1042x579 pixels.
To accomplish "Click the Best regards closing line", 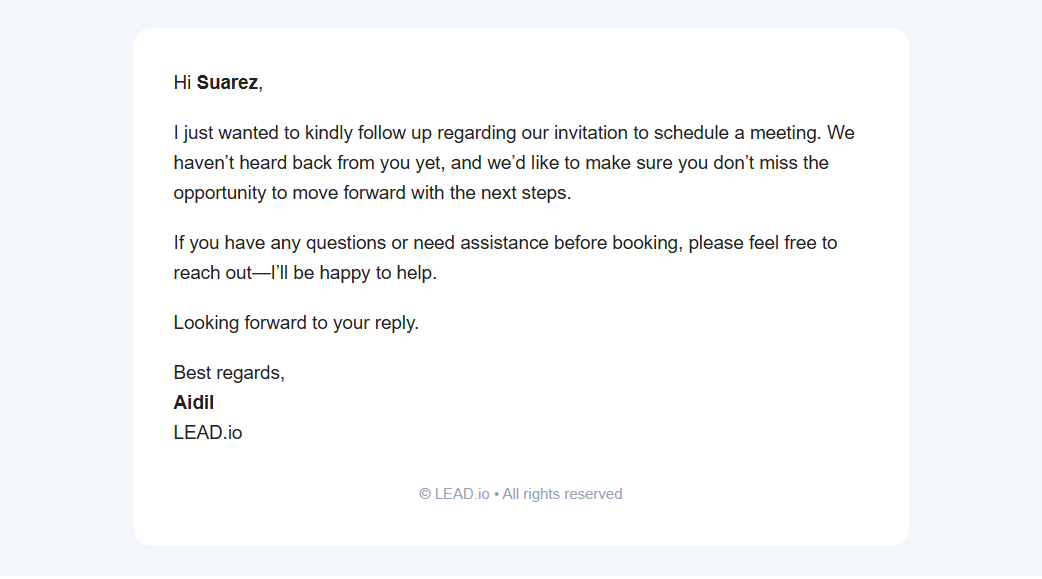I will point(229,373).
